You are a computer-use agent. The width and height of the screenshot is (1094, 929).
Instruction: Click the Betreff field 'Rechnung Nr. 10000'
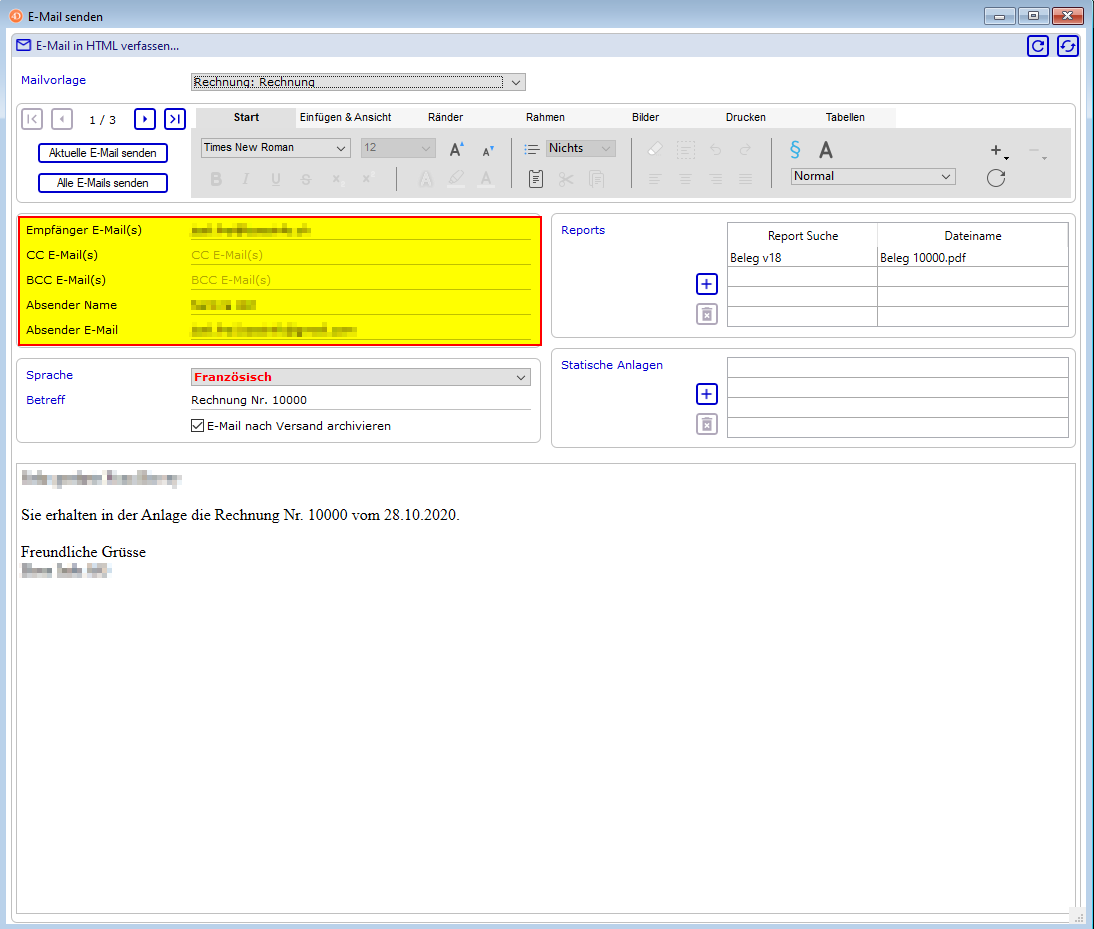pyautogui.click(x=360, y=400)
